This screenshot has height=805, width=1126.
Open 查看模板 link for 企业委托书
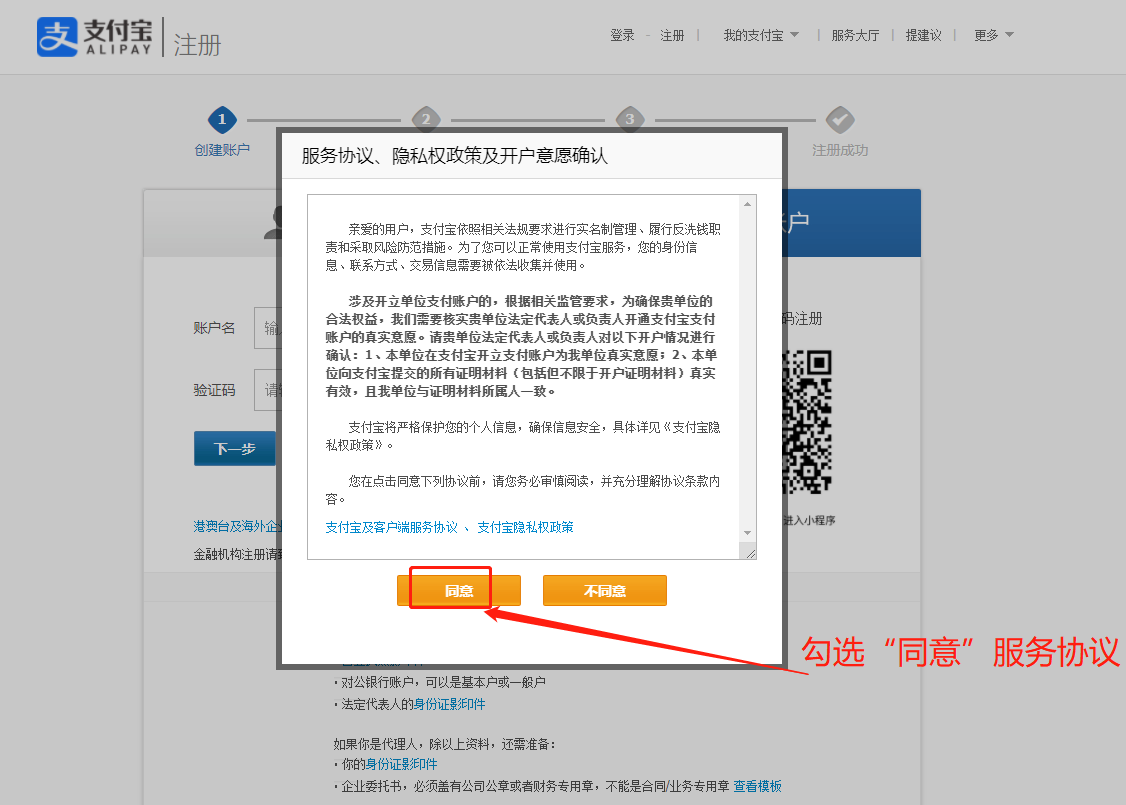point(758,786)
